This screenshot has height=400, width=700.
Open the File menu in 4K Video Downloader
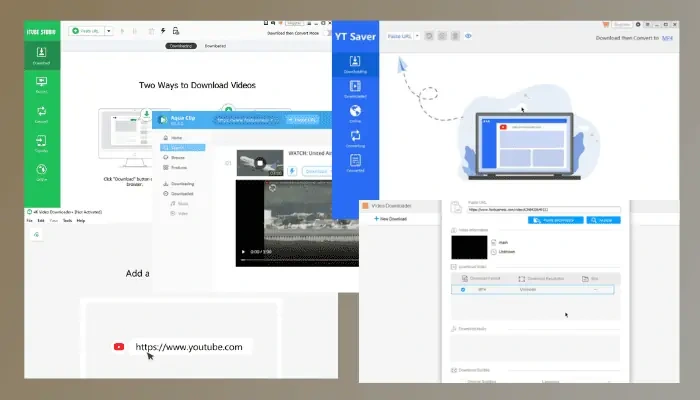coord(29,221)
